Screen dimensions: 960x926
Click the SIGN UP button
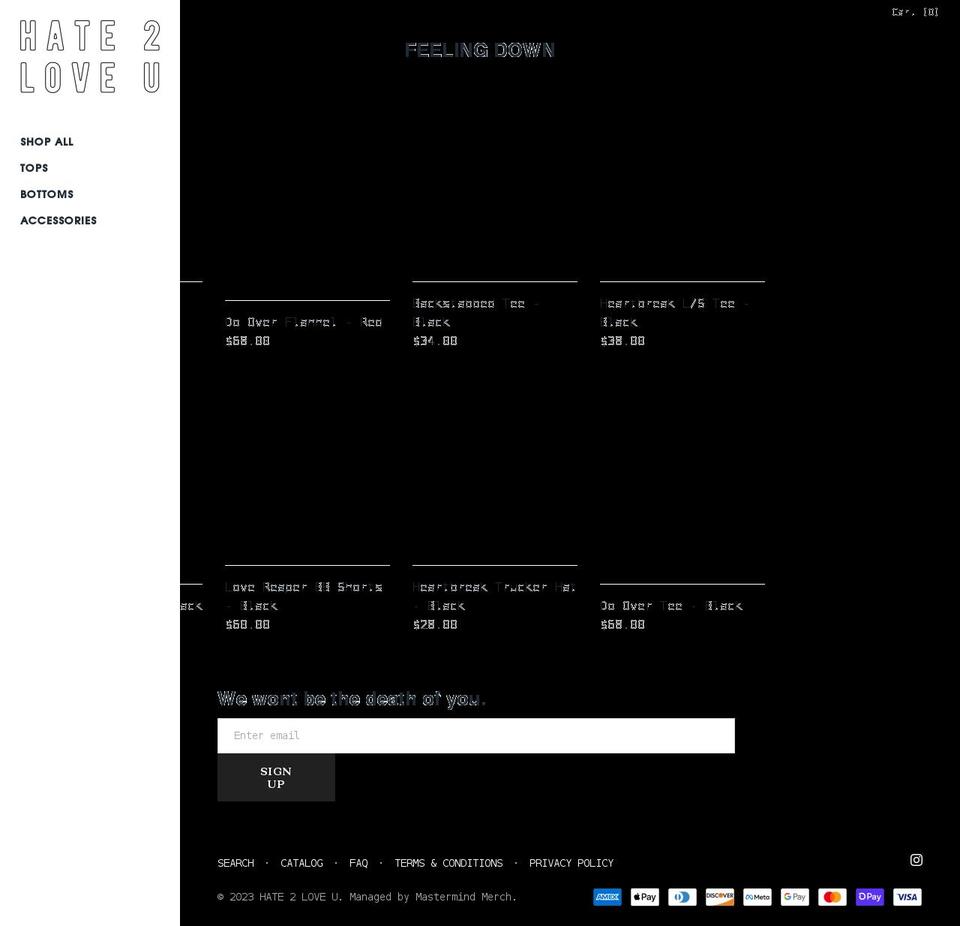pos(276,778)
